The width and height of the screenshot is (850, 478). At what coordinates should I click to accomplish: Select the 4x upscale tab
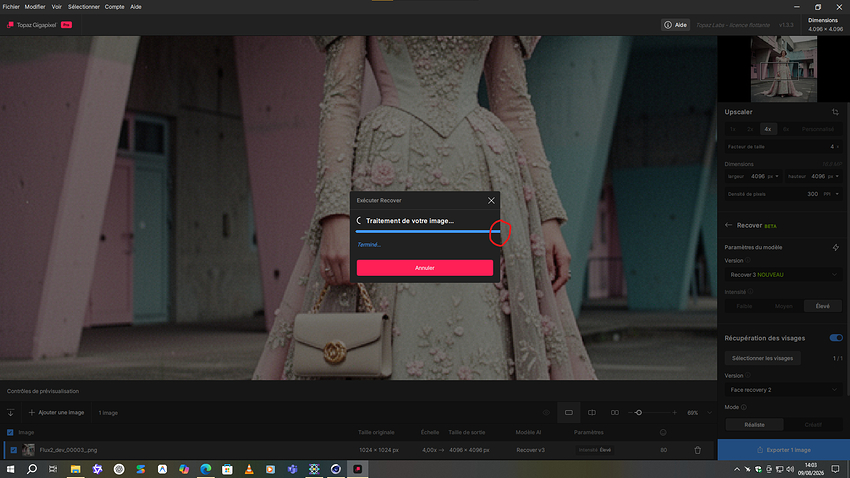tap(768, 129)
